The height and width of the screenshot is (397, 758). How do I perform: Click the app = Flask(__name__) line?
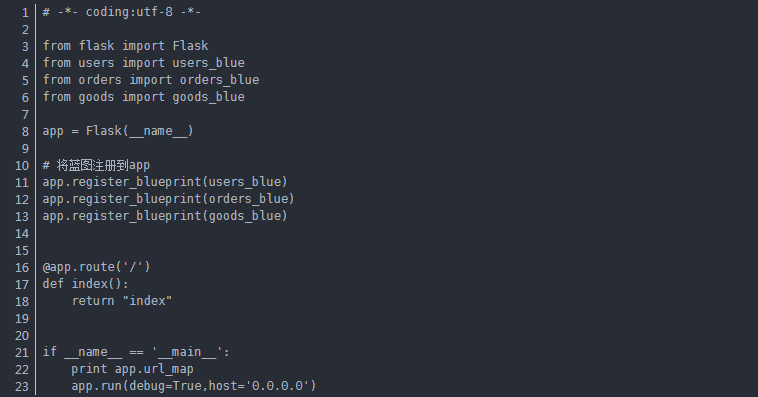[118, 131]
